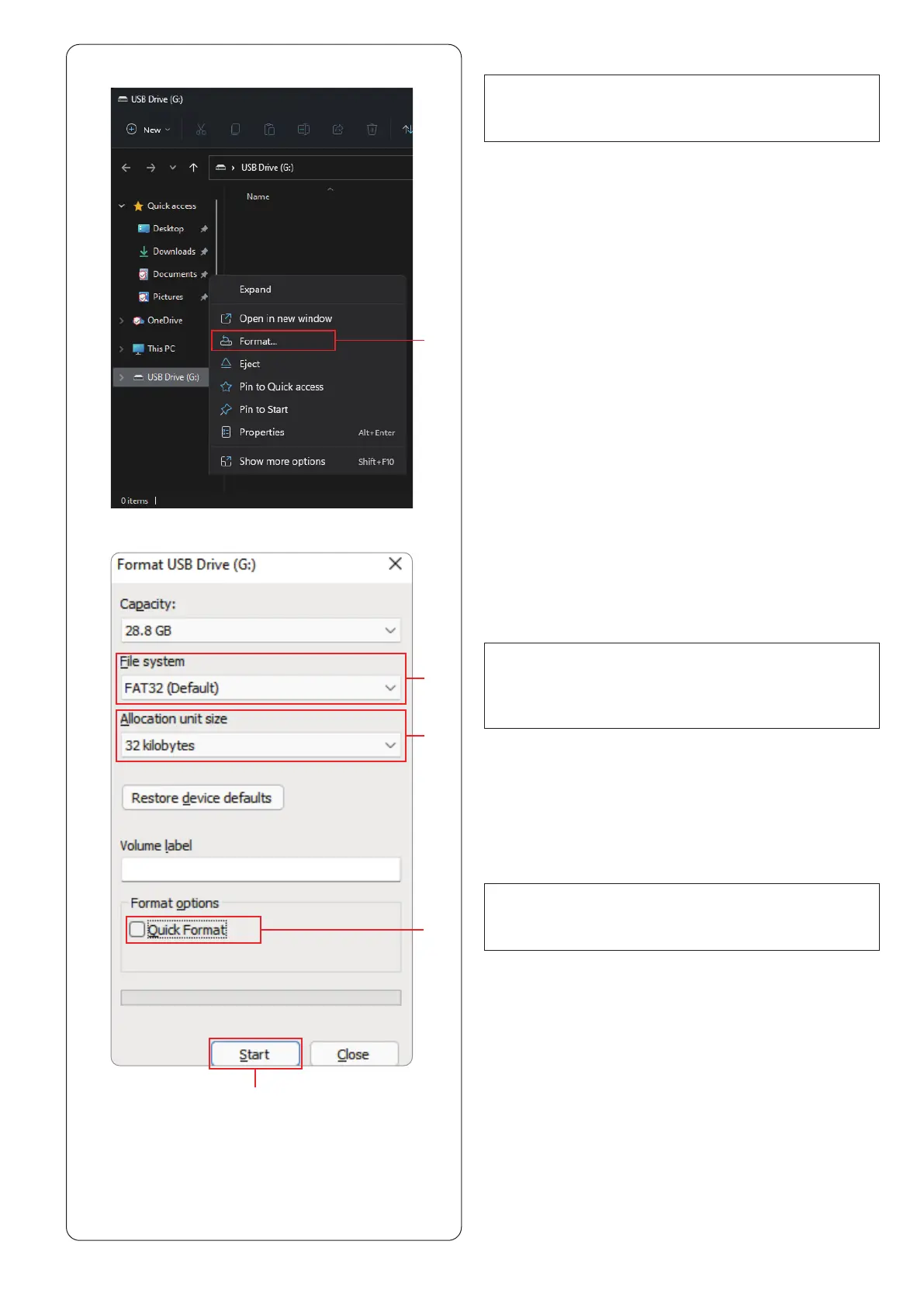Expand the This PC tree node
Screen dimensions: 924x1307
[121, 349]
